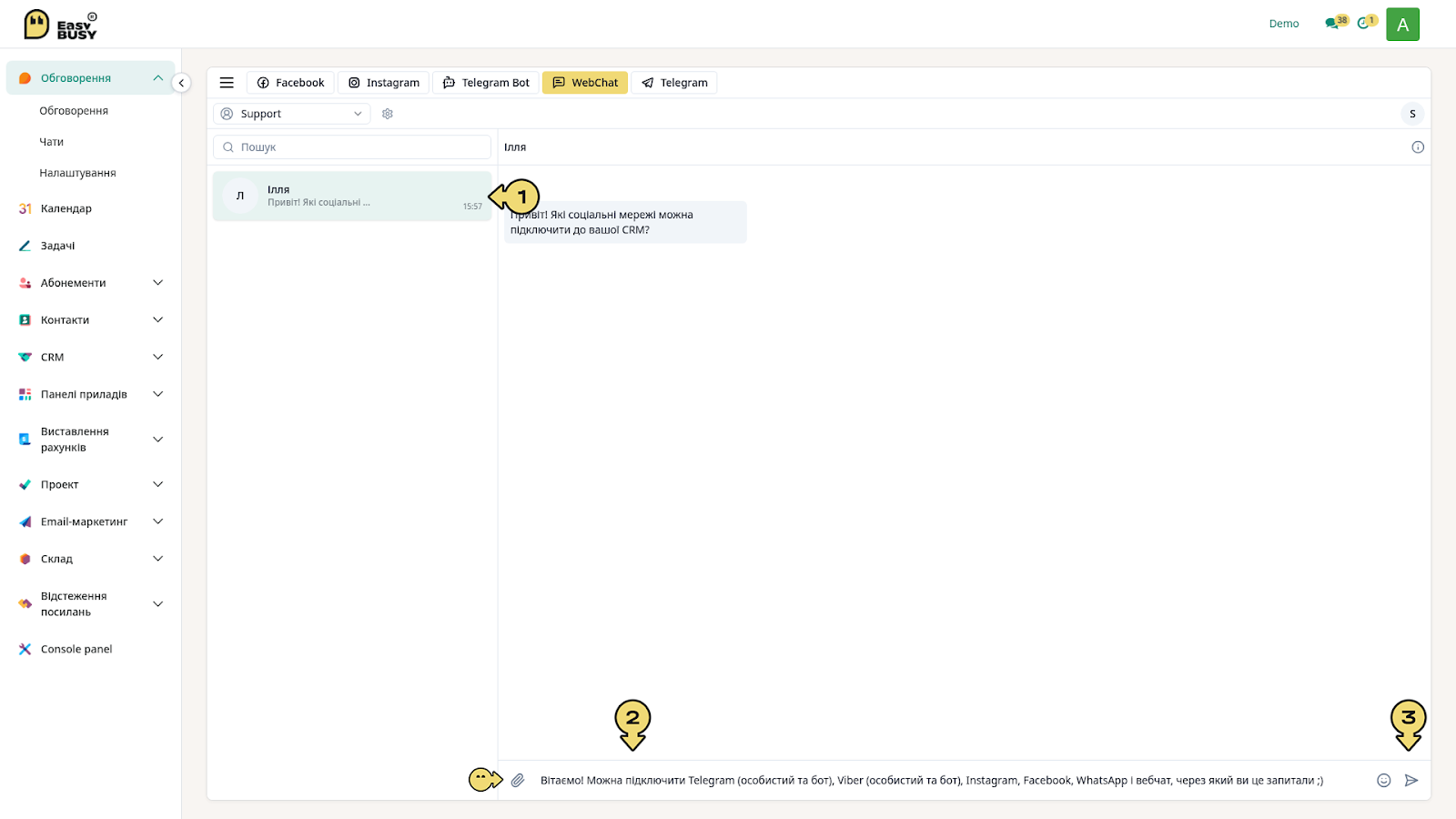
Task: Click the Панелі приладів icon
Action: pyautogui.click(x=25, y=394)
